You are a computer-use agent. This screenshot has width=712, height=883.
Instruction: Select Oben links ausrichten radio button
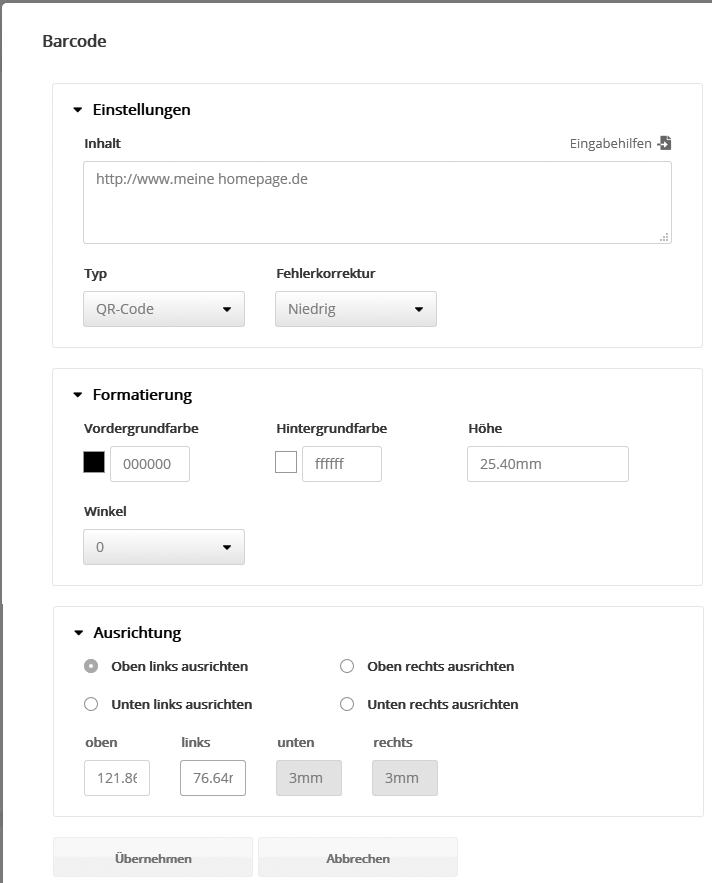pyautogui.click(x=91, y=666)
